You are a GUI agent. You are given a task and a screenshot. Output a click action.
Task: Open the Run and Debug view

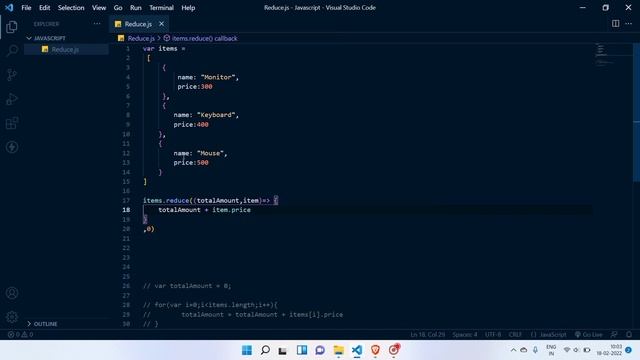click(x=12, y=99)
